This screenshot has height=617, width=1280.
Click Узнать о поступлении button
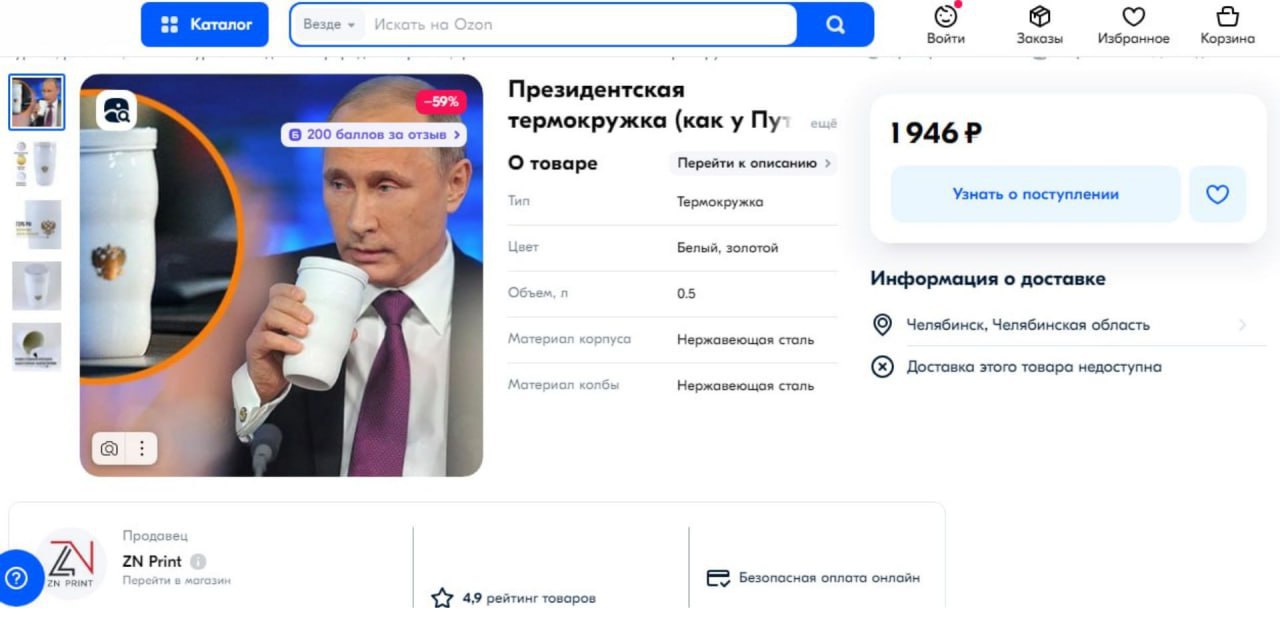(1036, 194)
